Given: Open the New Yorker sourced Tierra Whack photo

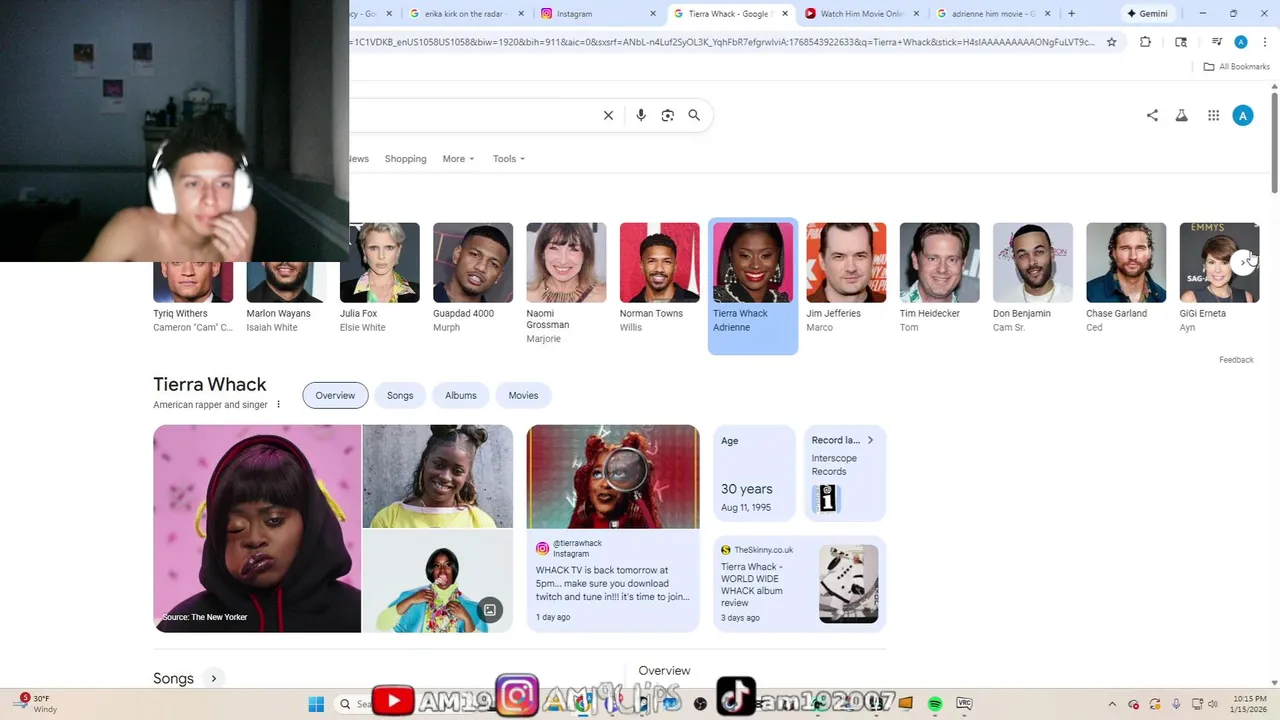Looking at the screenshot, I should tap(257, 529).
